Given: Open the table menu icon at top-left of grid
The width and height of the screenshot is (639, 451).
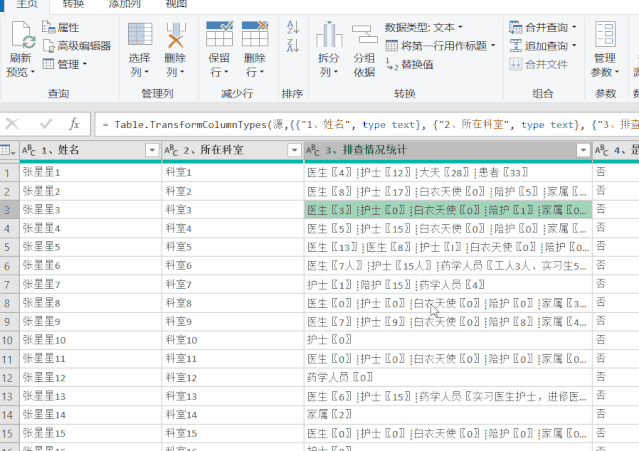Looking at the screenshot, I should tap(8, 150).
